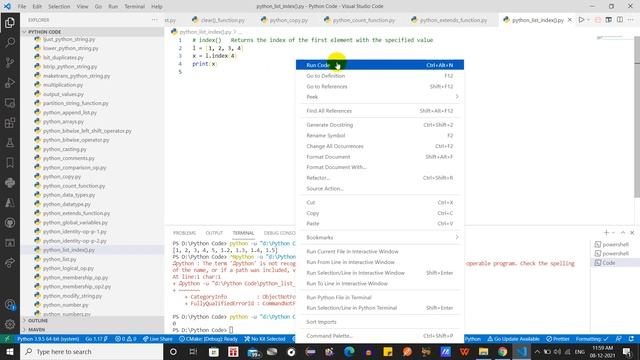Expand the Peek submenu arrow
Screen dimensions: 640x360
(x=457, y=97)
